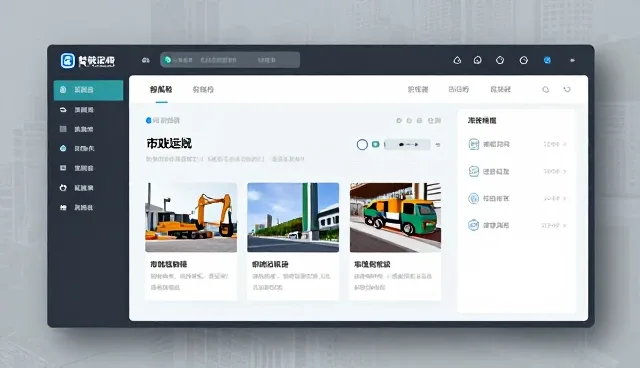Image resolution: width=640 pixels, height=368 pixels.
Task: Click the title under the green truck card
Action: (x=372, y=264)
